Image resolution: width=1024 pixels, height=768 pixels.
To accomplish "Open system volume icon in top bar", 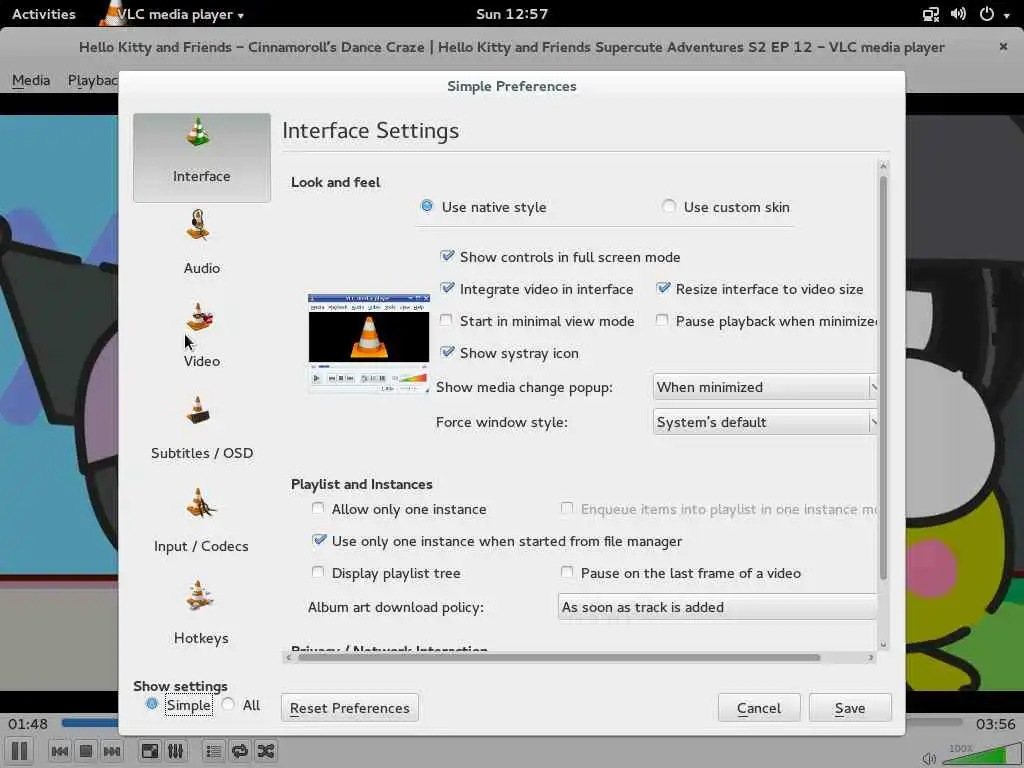I will 958,14.
